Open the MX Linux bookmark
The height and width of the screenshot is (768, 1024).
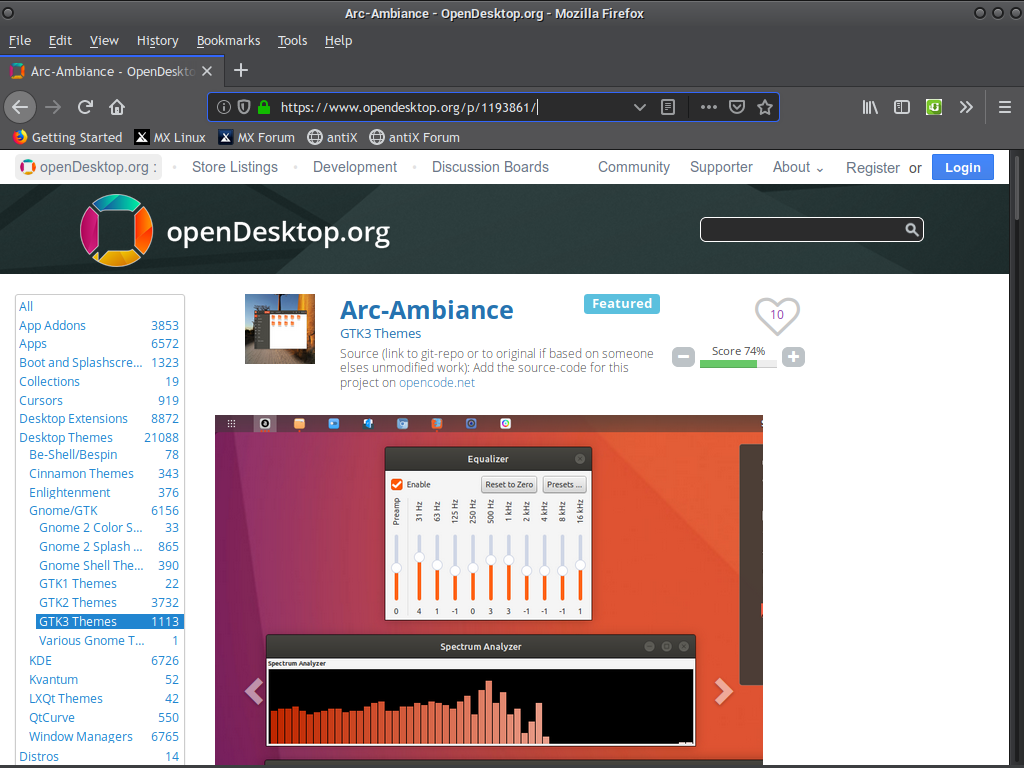point(170,137)
